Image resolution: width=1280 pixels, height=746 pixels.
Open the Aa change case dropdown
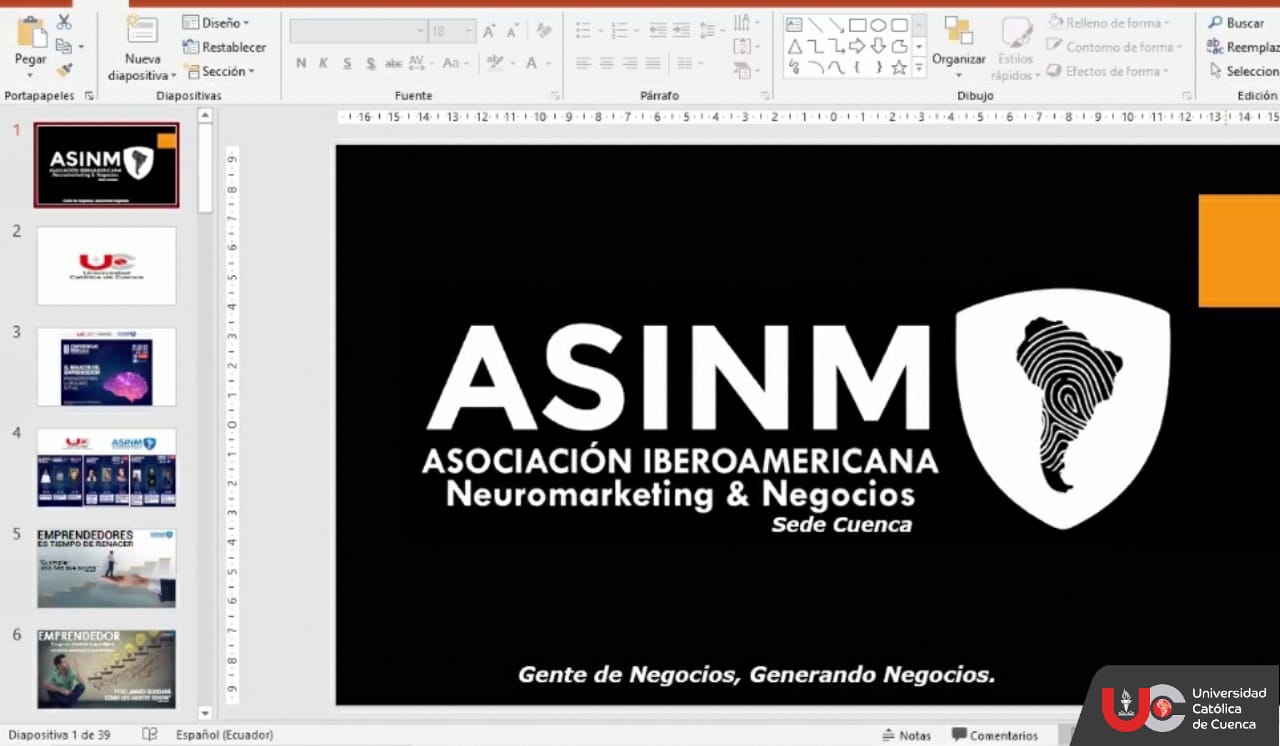(455, 63)
